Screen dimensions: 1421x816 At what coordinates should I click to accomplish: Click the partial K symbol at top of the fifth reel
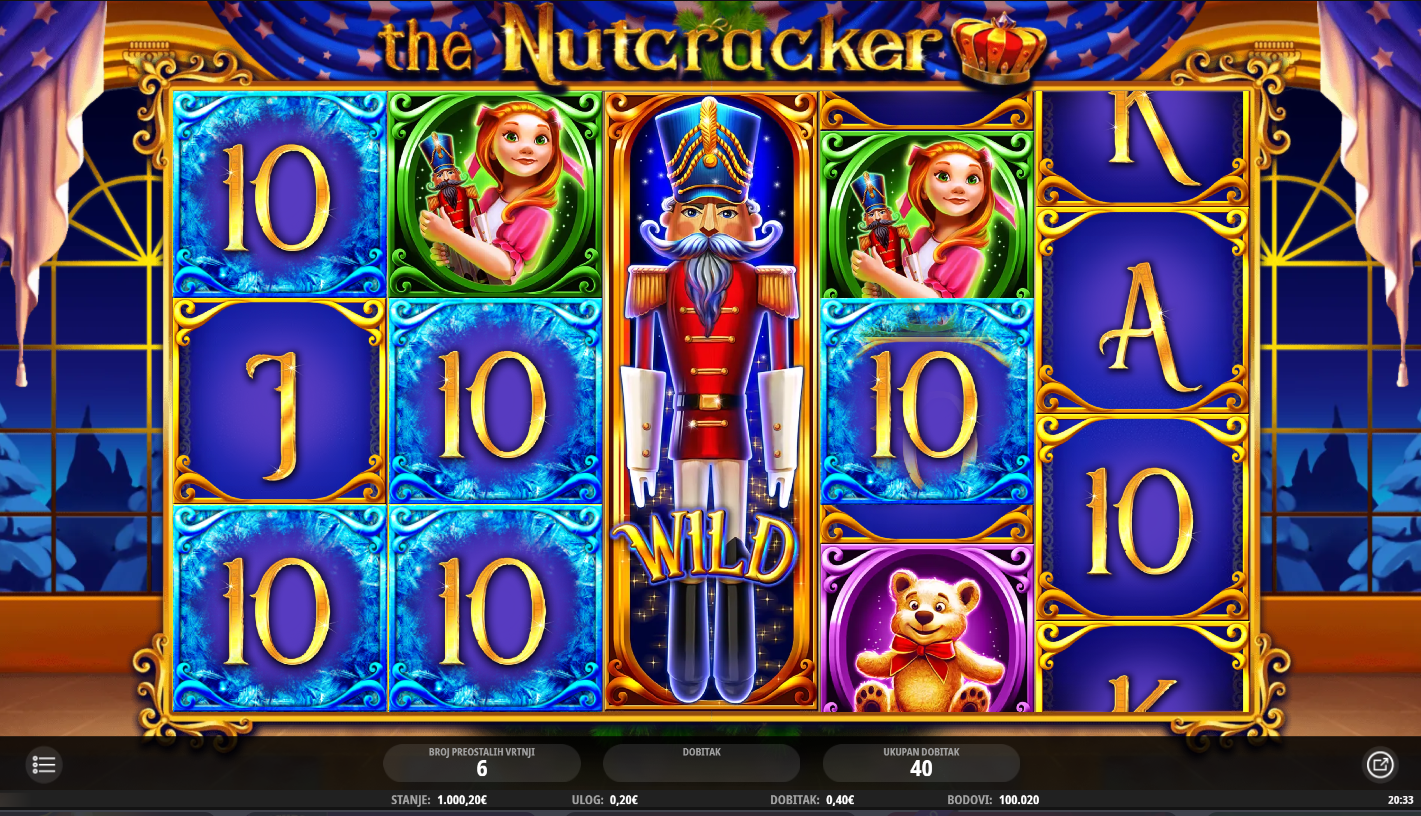click(x=1142, y=148)
